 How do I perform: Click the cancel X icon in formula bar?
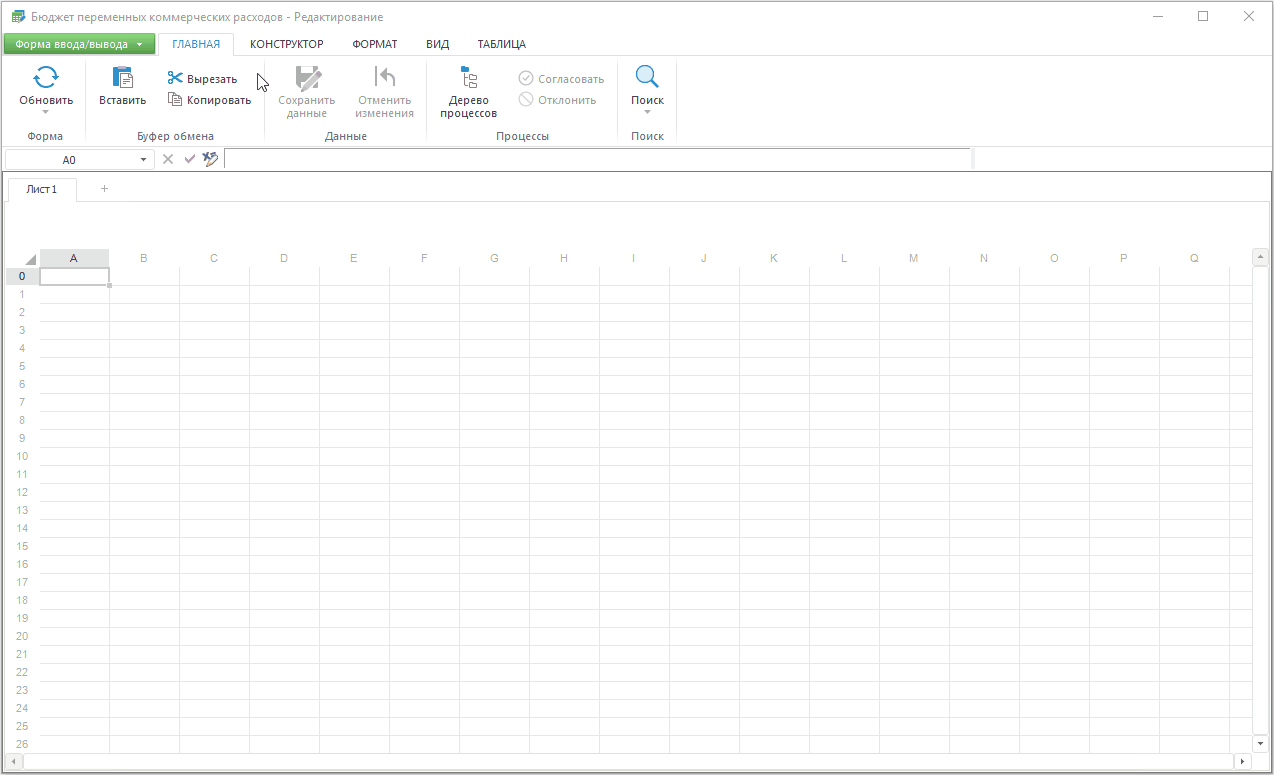[168, 159]
